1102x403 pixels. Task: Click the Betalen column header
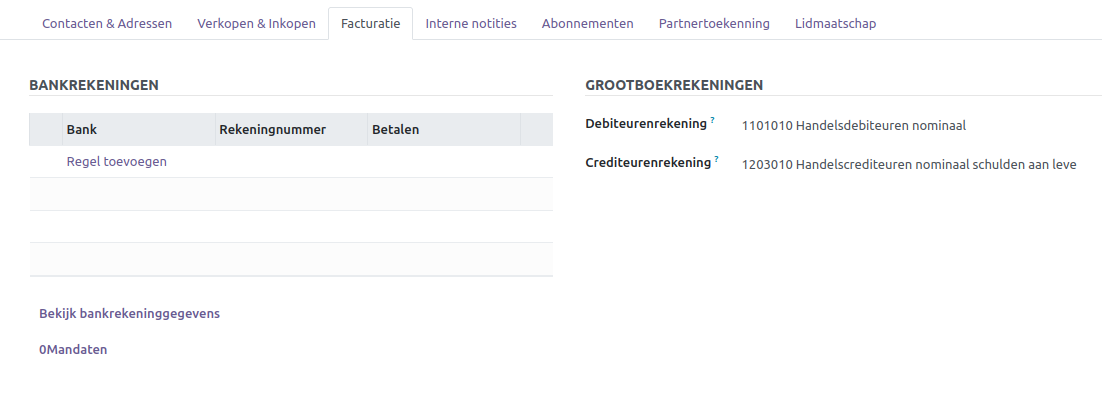tap(396, 129)
